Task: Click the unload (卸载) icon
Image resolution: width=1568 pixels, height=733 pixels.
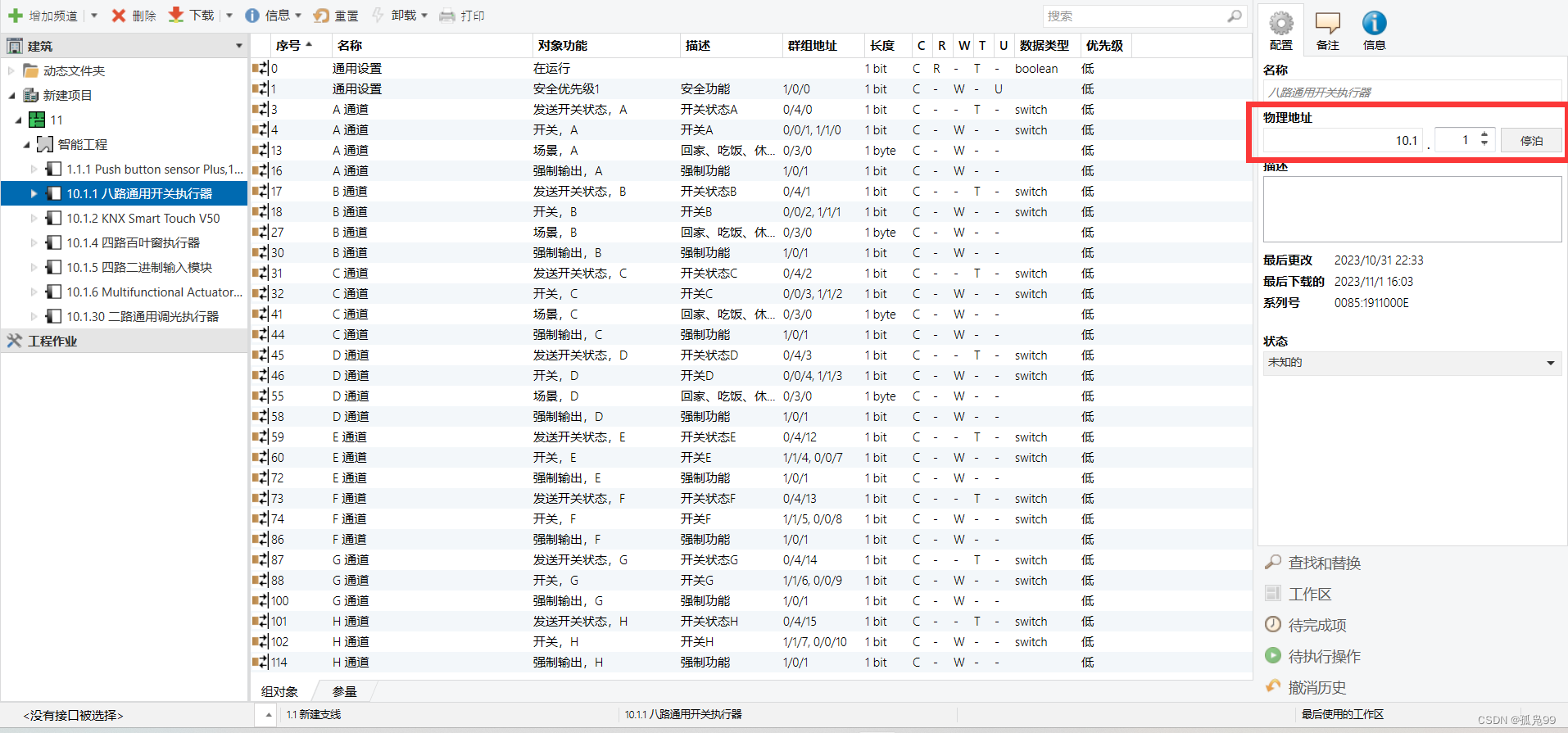Action: 378,16
